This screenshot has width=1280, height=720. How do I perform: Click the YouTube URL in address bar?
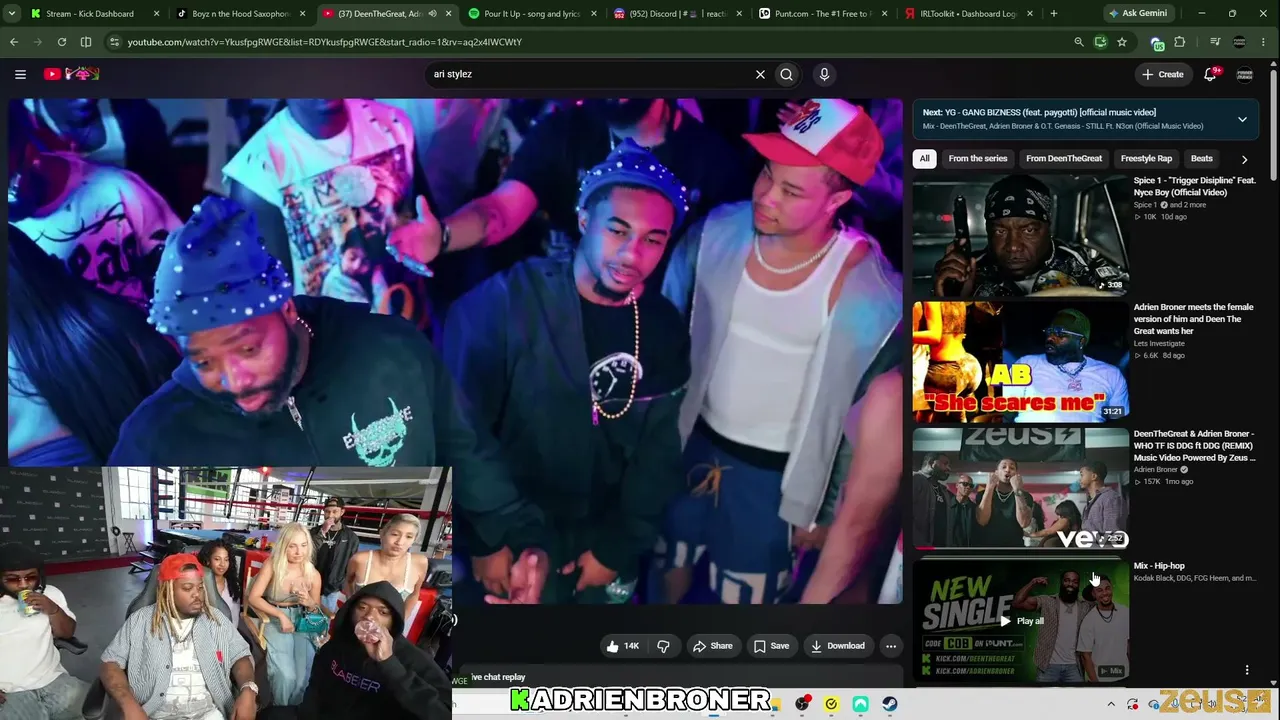coord(325,42)
